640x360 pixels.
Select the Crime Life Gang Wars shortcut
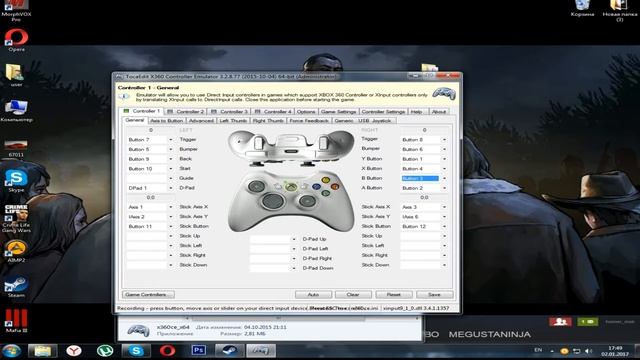16,219
